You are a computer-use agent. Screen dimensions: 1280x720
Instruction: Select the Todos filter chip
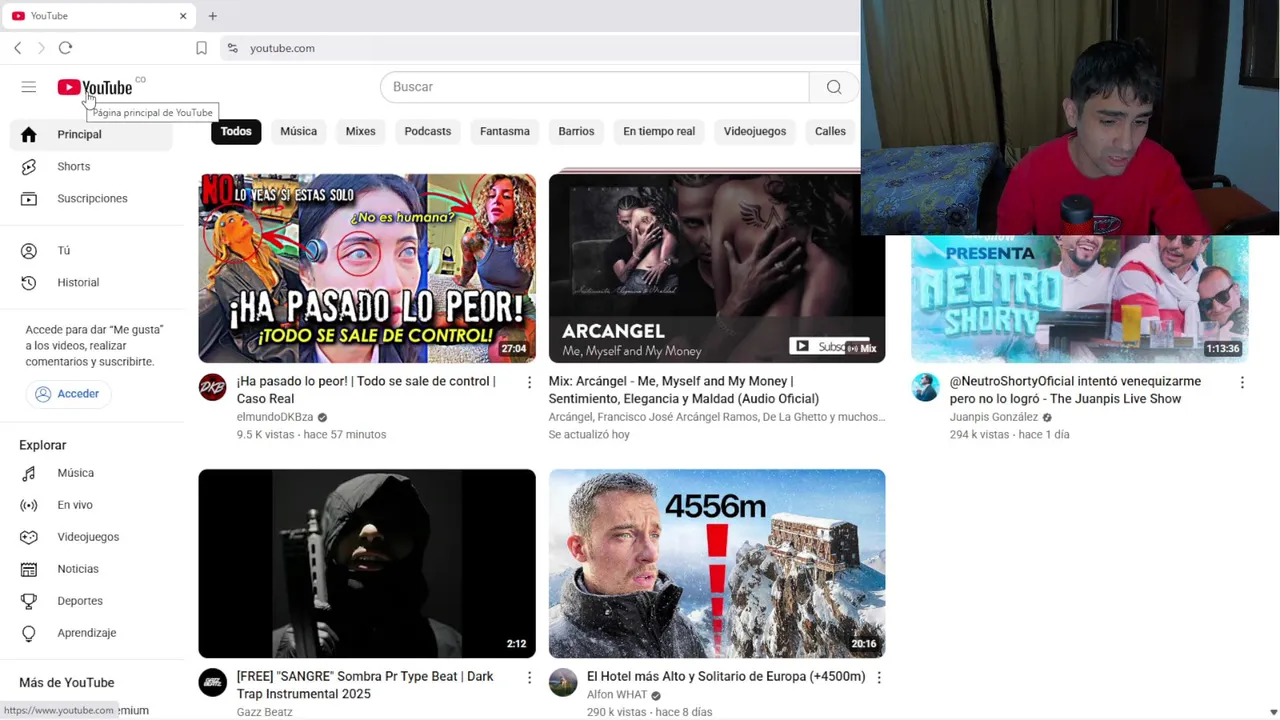[236, 131]
